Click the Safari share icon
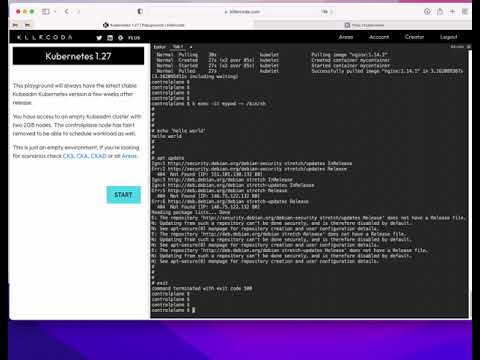This screenshot has width=480, height=360. 440,12
